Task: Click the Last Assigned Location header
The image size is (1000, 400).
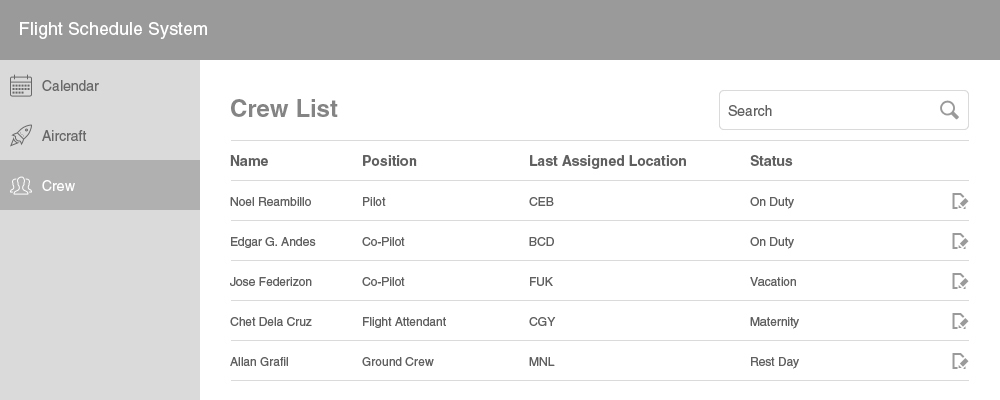Action: 608,161
